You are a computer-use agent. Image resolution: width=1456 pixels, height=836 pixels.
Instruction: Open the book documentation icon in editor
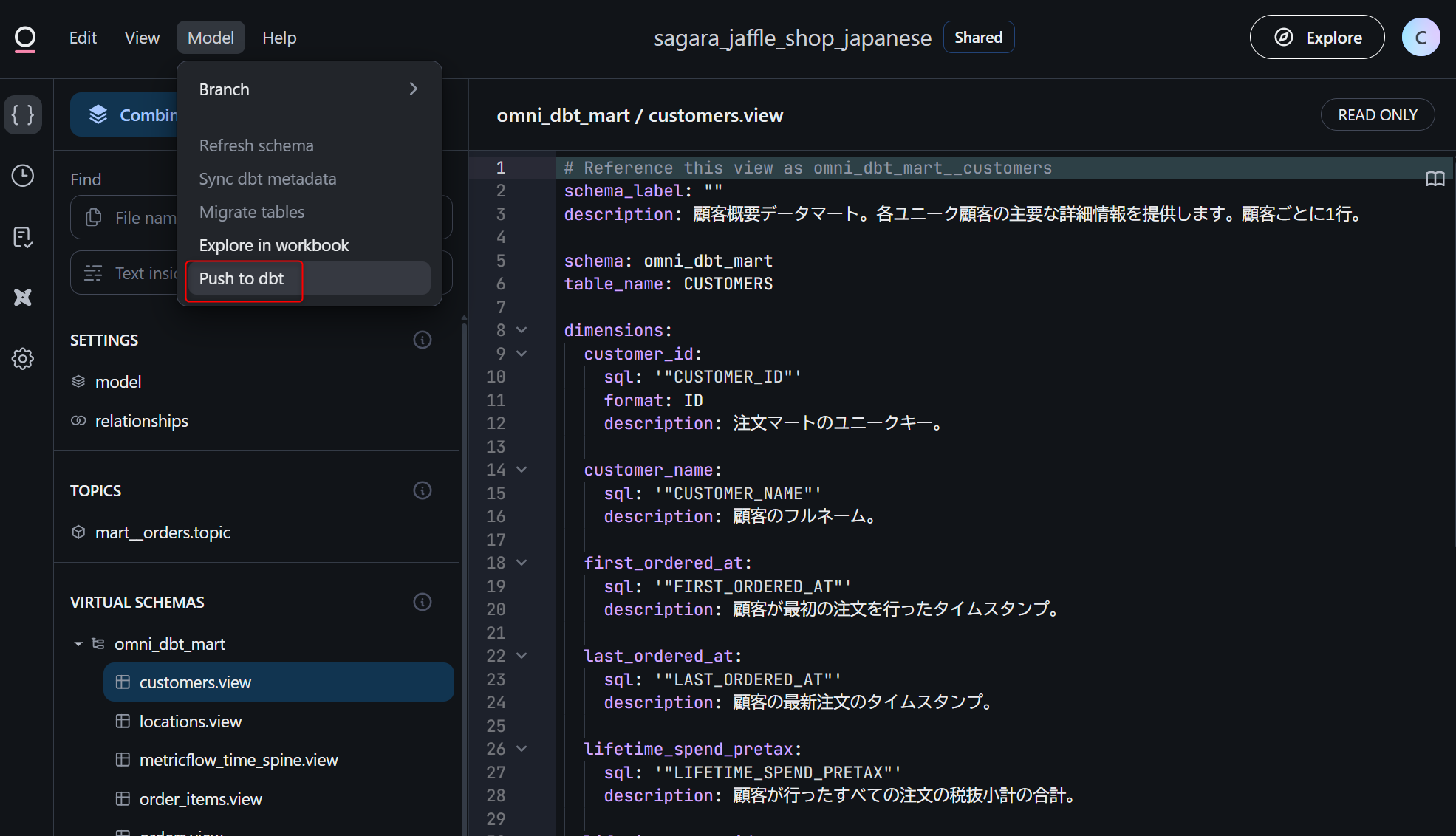1435,179
